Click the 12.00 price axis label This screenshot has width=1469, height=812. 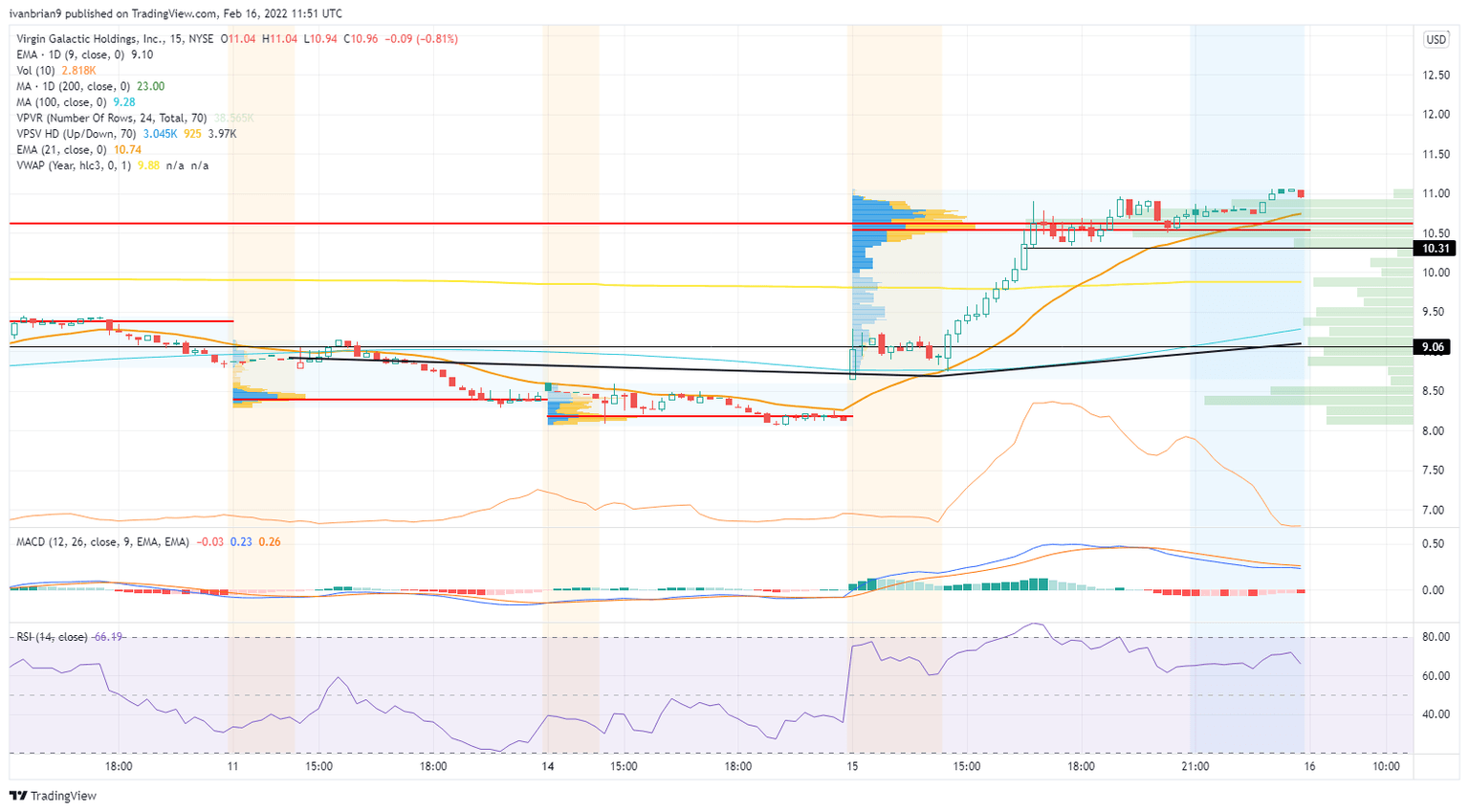pos(1435,115)
